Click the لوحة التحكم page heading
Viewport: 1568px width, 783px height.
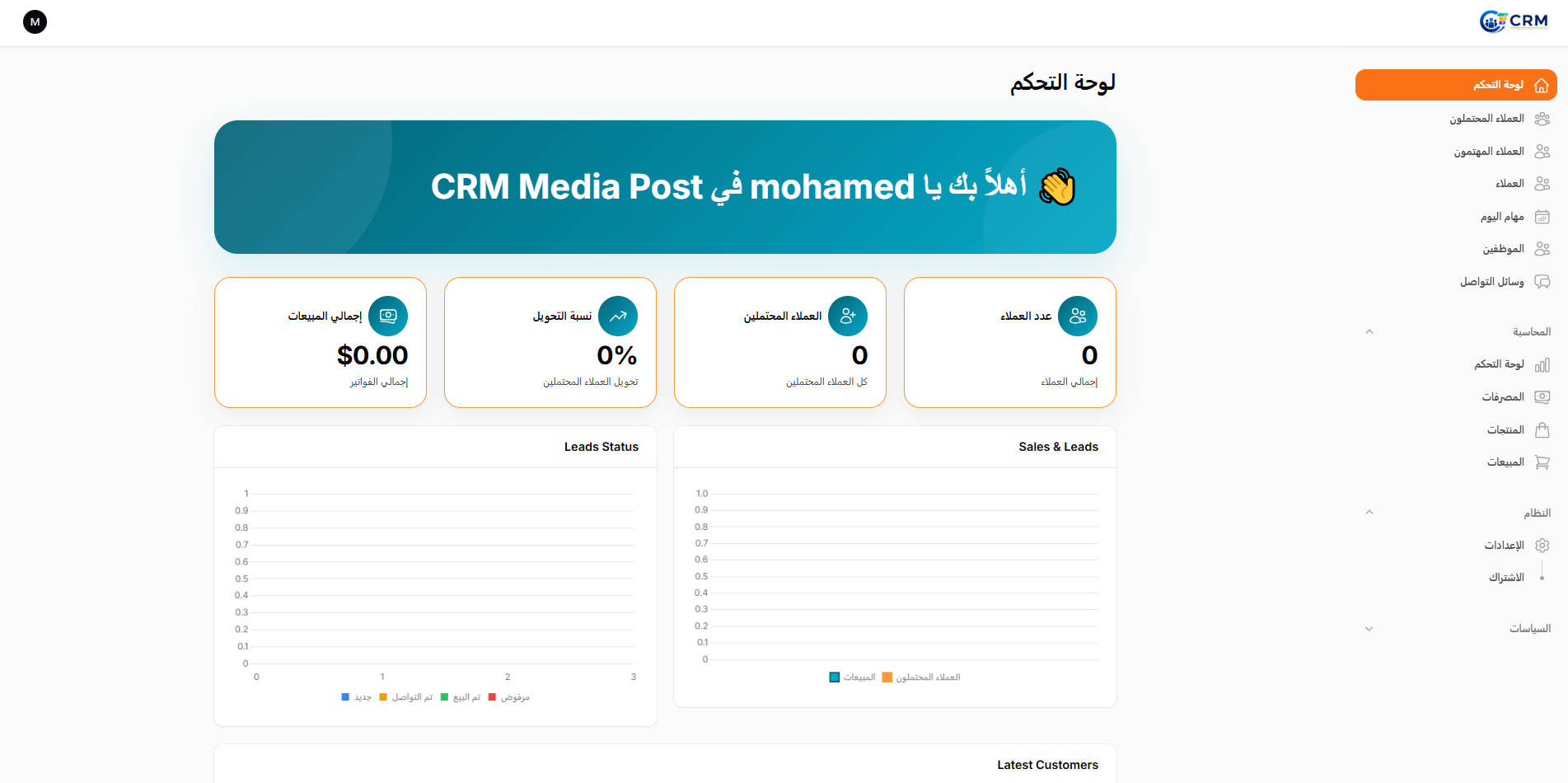pos(1063,82)
